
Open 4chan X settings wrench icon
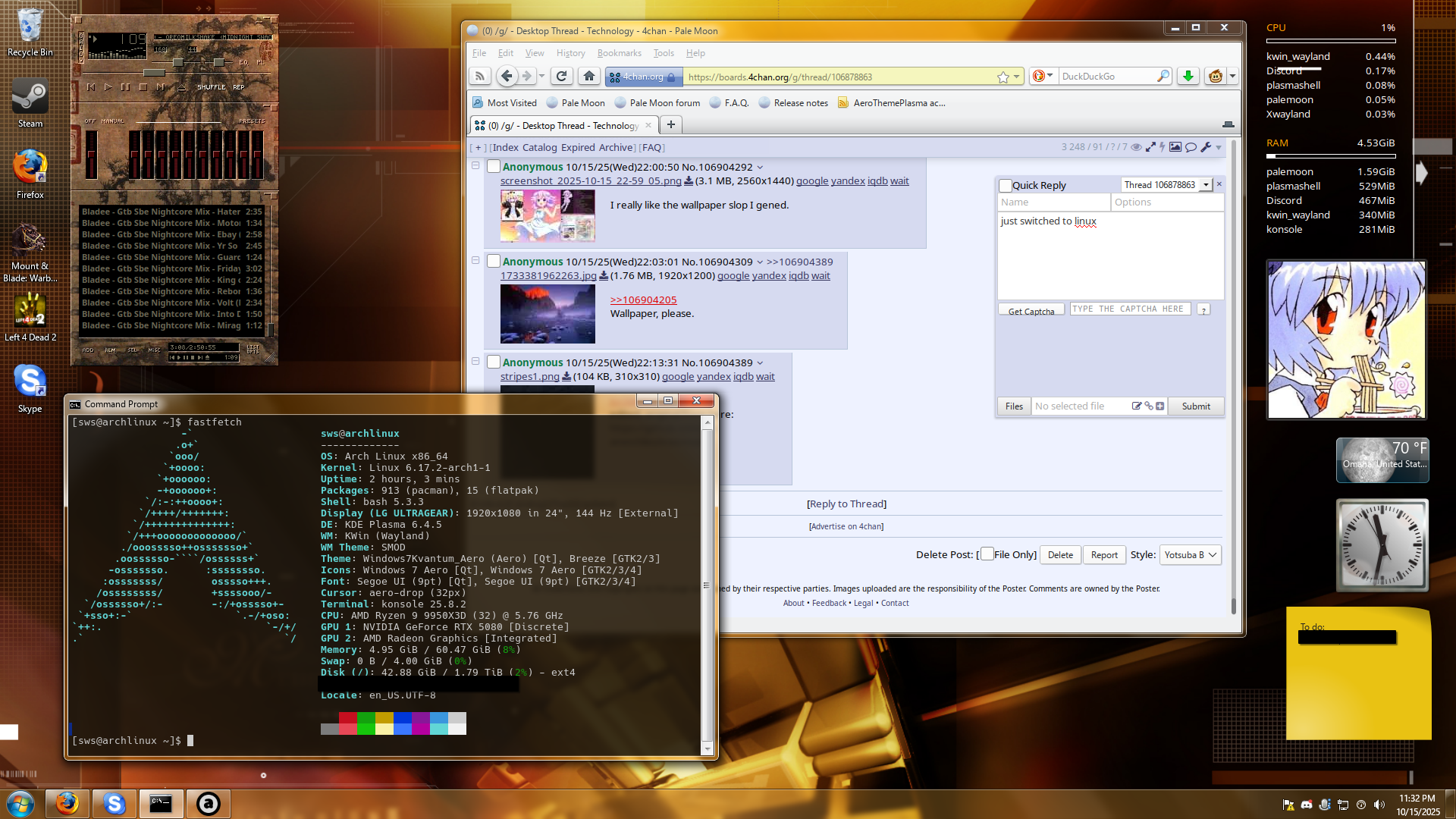click(x=1206, y=147)
